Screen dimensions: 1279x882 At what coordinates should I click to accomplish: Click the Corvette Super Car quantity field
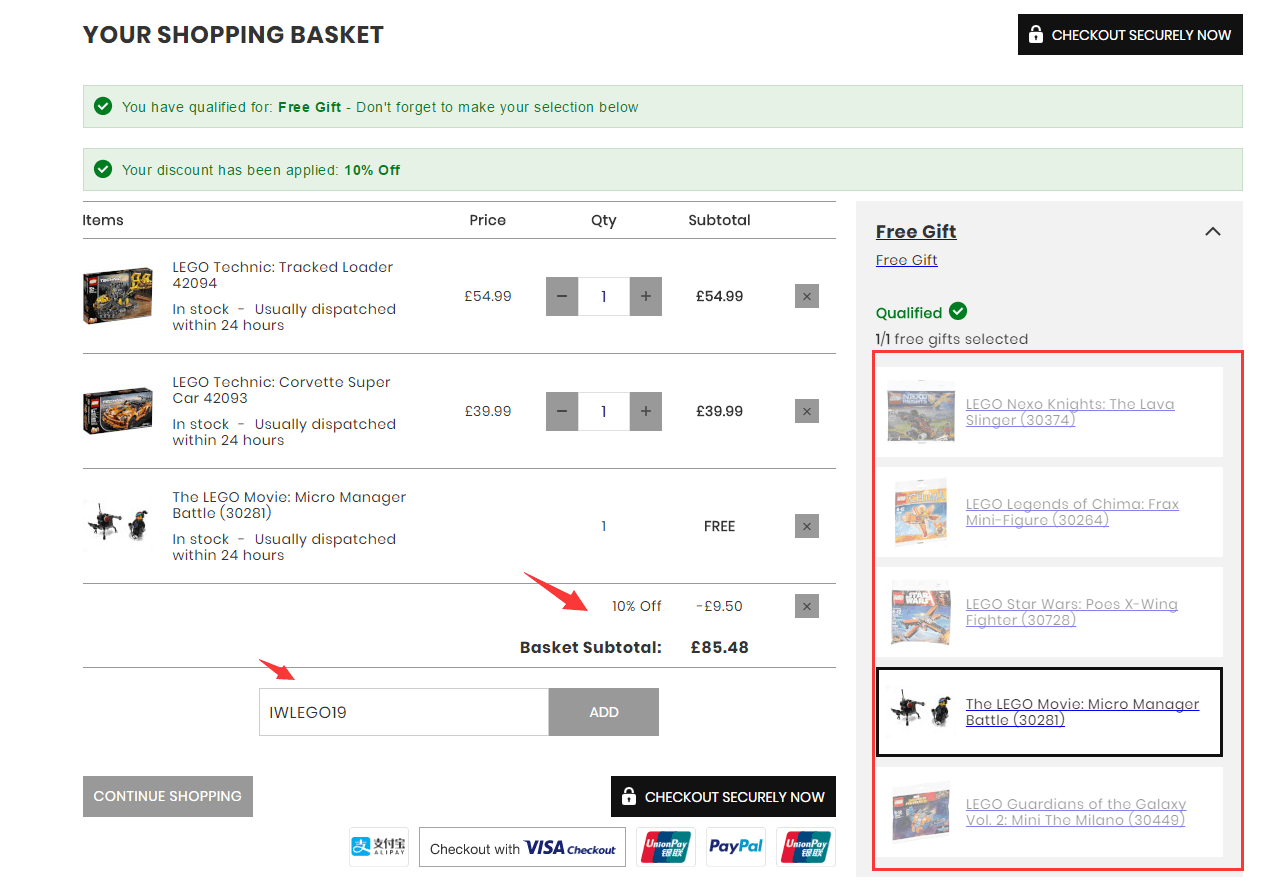click(604, 412)
